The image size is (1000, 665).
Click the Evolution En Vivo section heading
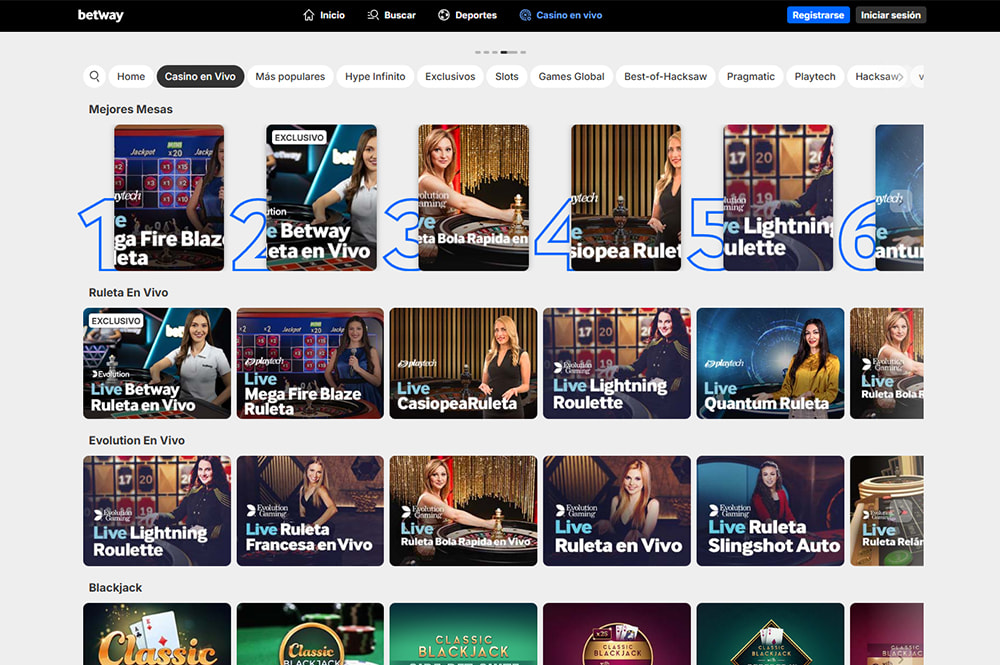(136, 441)
